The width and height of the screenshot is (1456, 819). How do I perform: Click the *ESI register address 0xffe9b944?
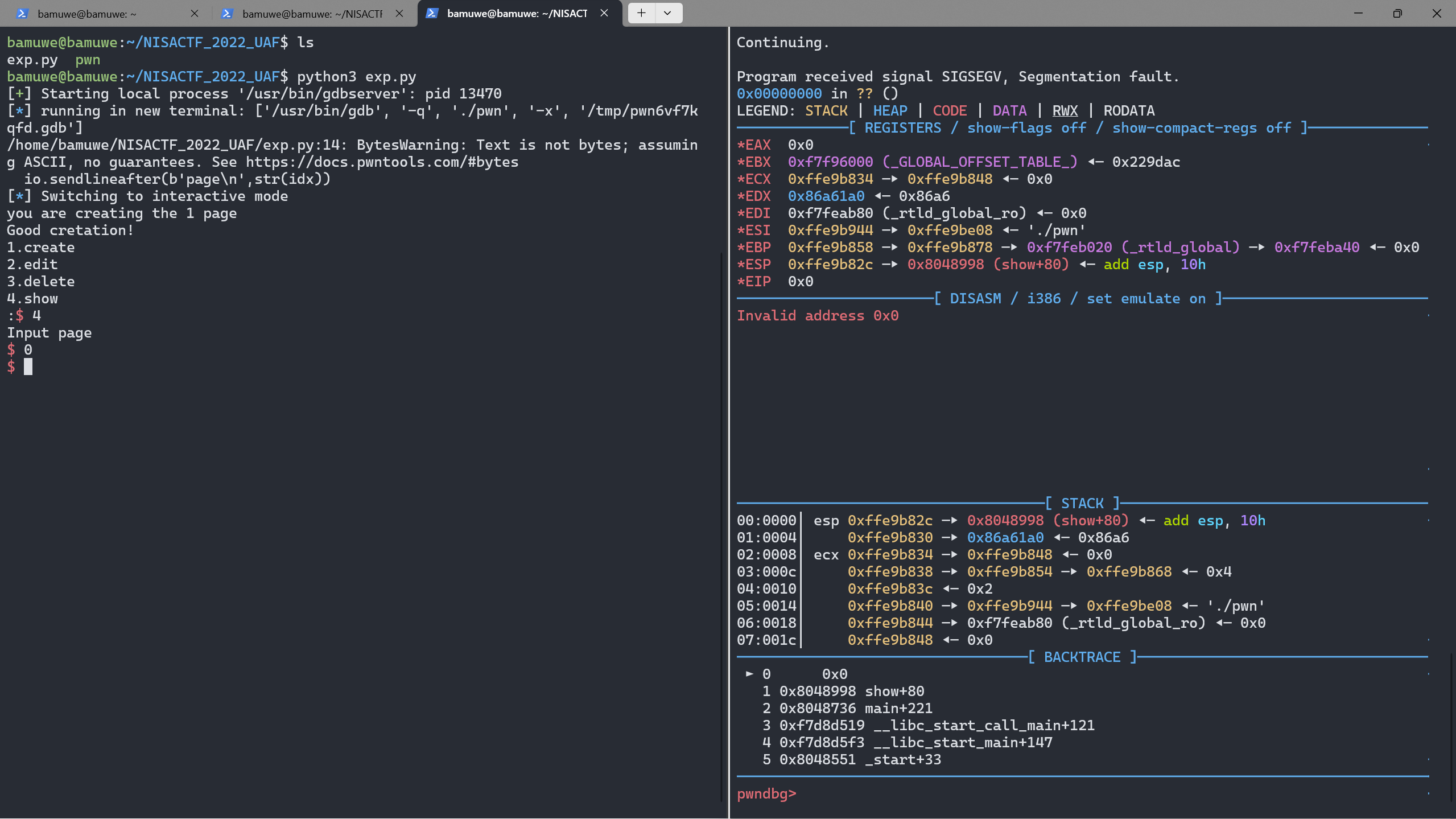coord(831,231)
